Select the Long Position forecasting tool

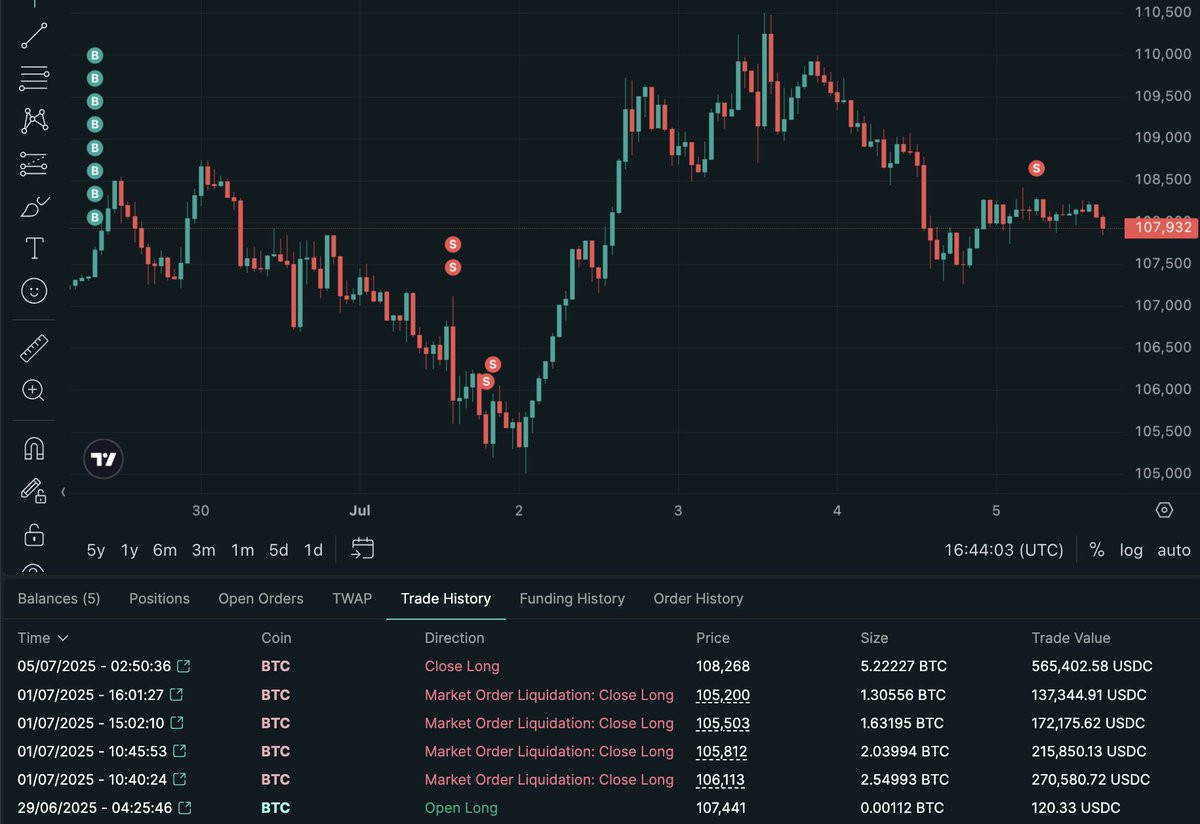[34, 163]
